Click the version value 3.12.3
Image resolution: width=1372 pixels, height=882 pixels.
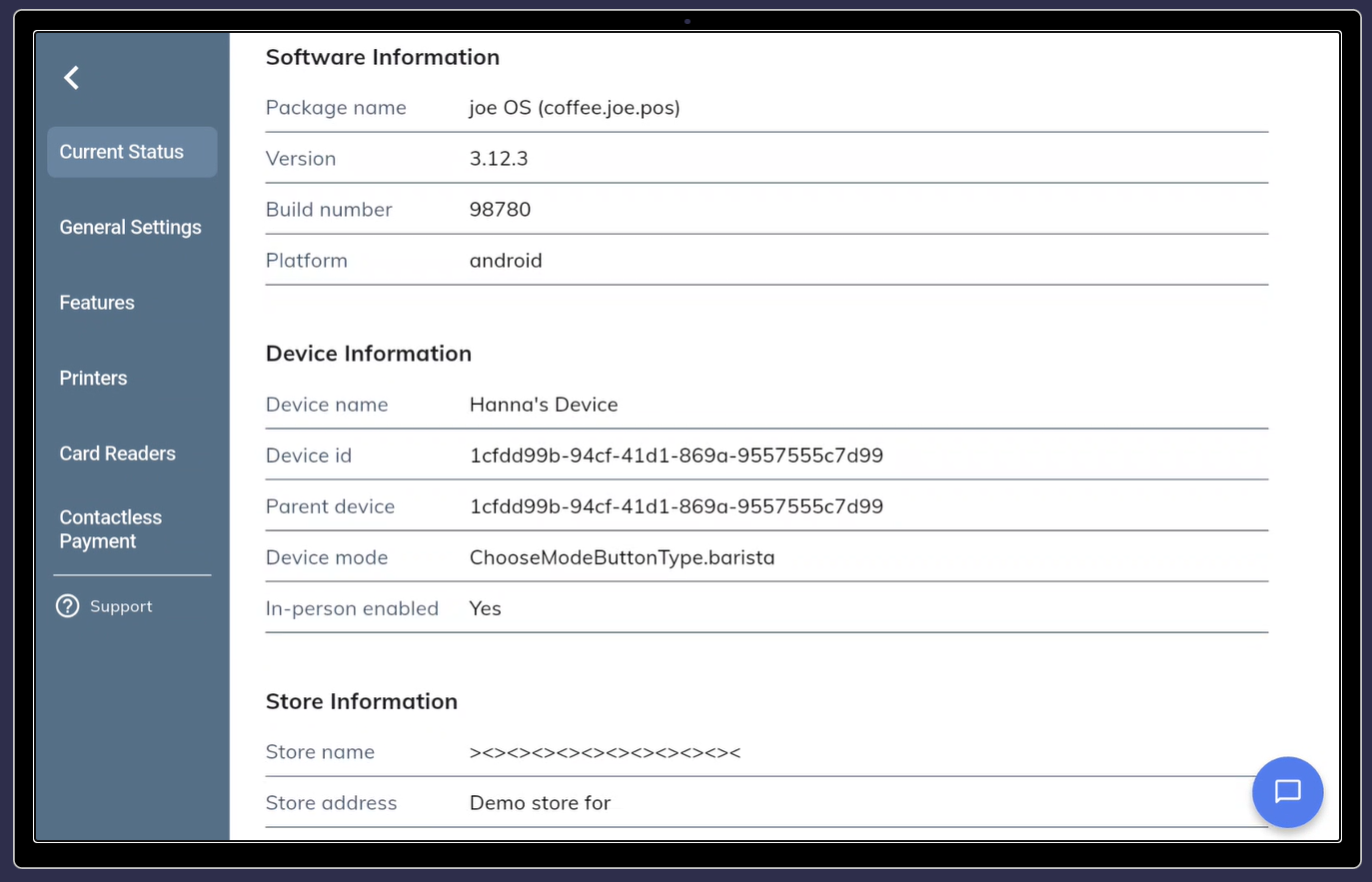499,159
